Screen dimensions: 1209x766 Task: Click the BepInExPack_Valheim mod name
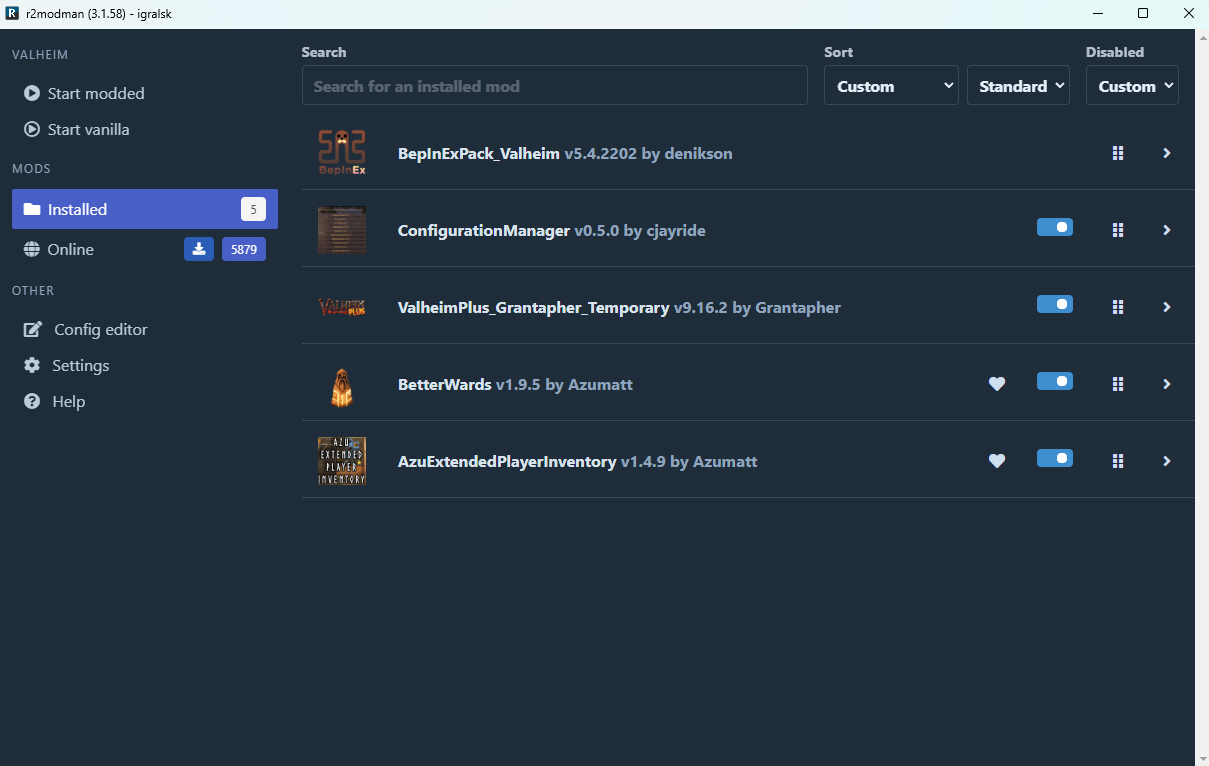pyautogui.click(x=479, y=153)
